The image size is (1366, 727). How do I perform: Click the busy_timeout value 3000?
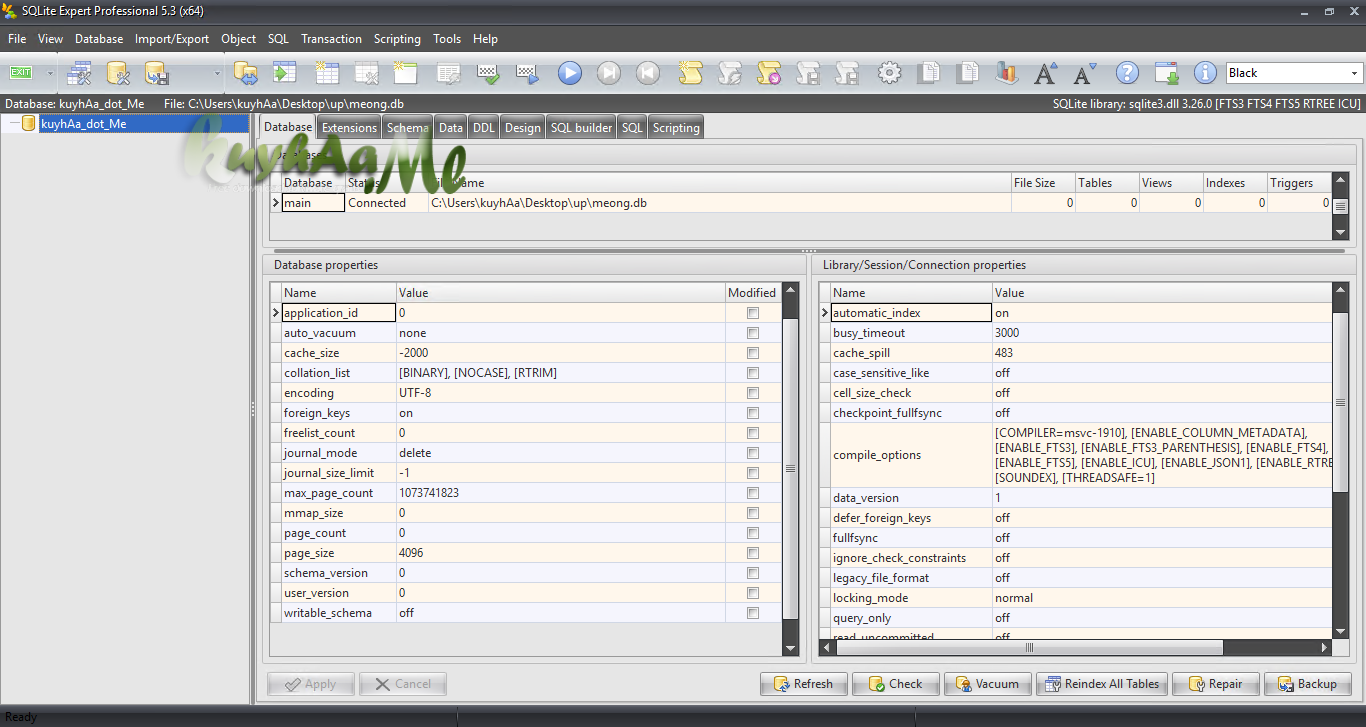coord(1007,333)
